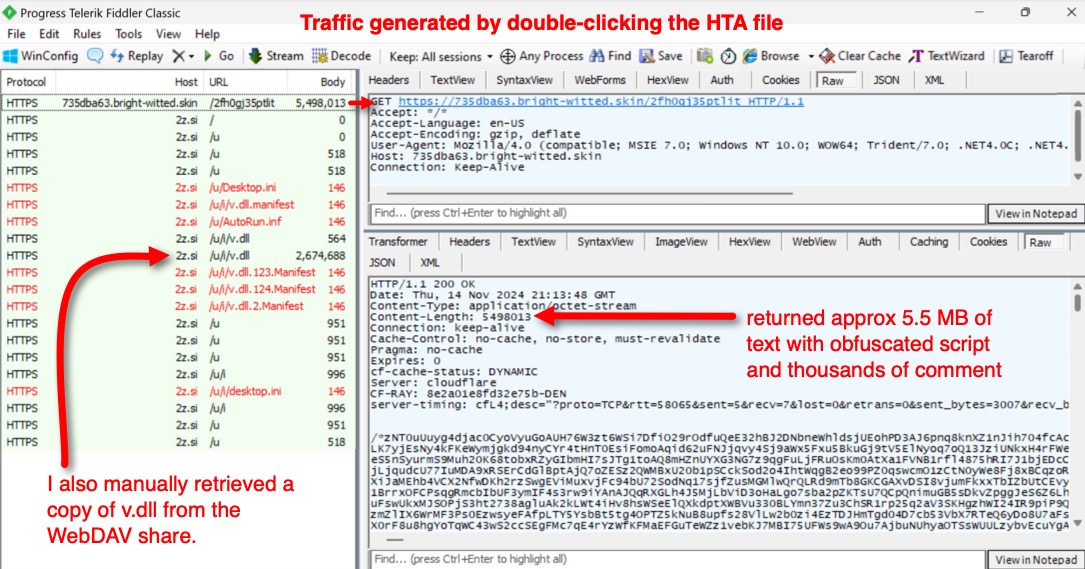Image resolution: width=1085 pixels, height=569 pixels.
Task: Open the response Transformer tab
Action: (x=398, y=242)
